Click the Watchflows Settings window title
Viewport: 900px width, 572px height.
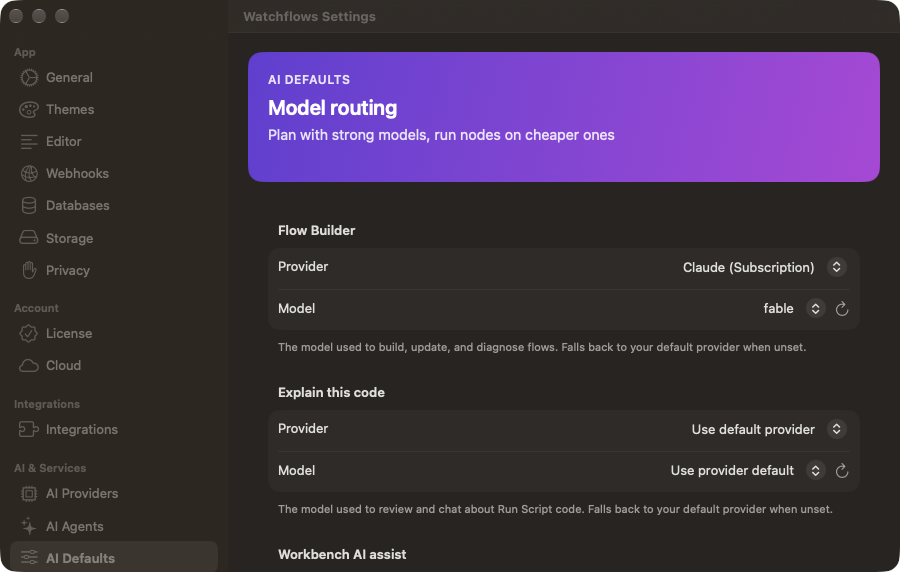pyautogui.click(x=309, y=17)
